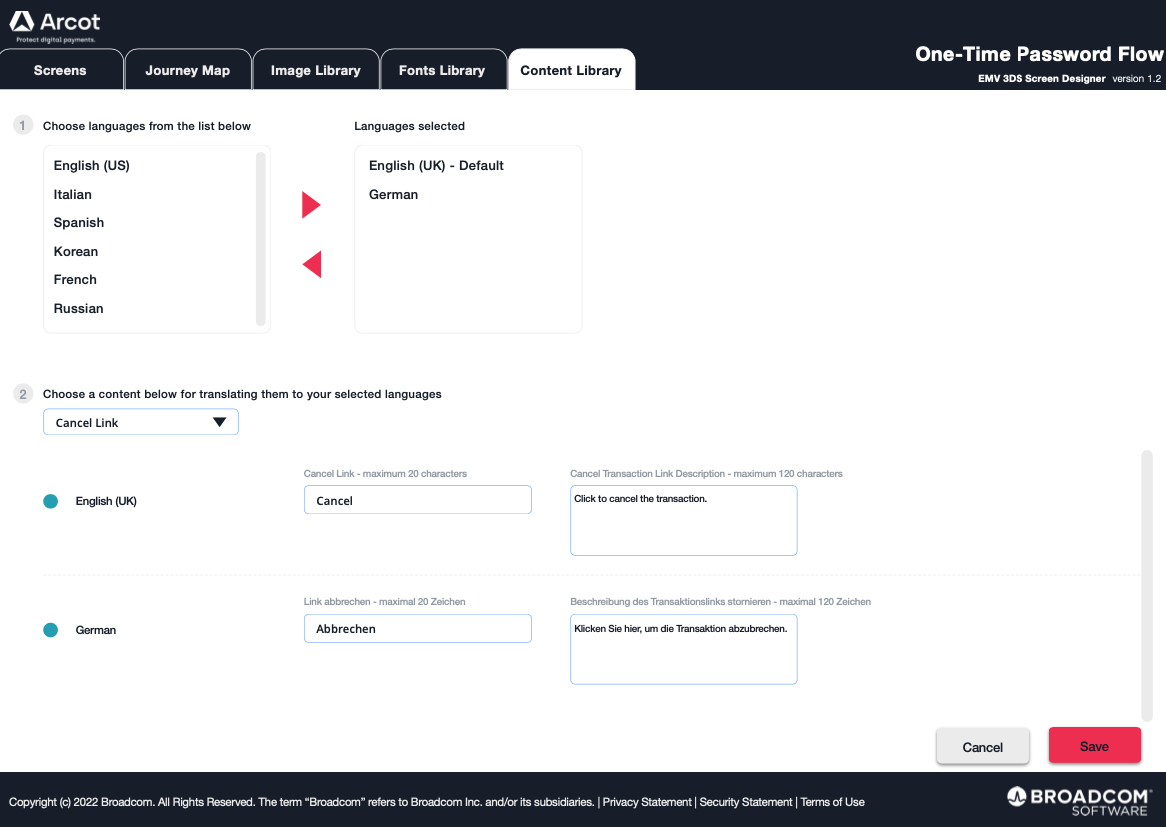Switch to the Screens tab
Viewport: 1166px width, 827px height.
[60, 71]
